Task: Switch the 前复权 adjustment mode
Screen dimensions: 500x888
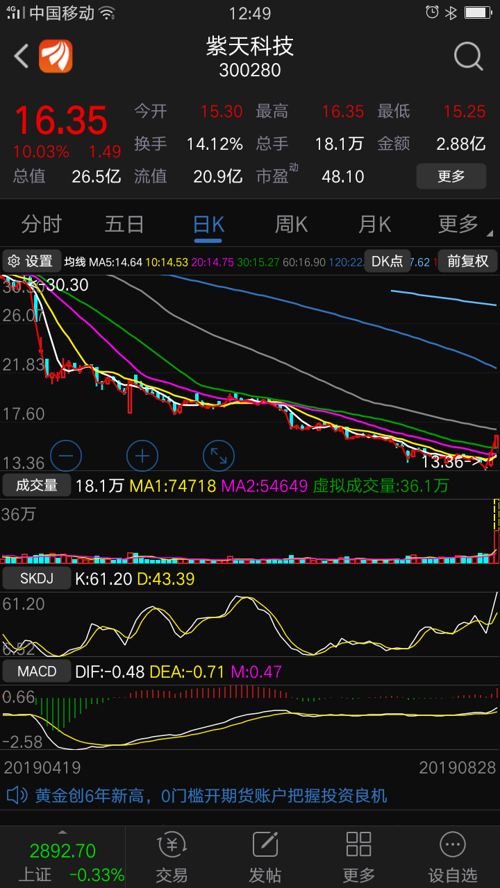Action: coord(468,261)
